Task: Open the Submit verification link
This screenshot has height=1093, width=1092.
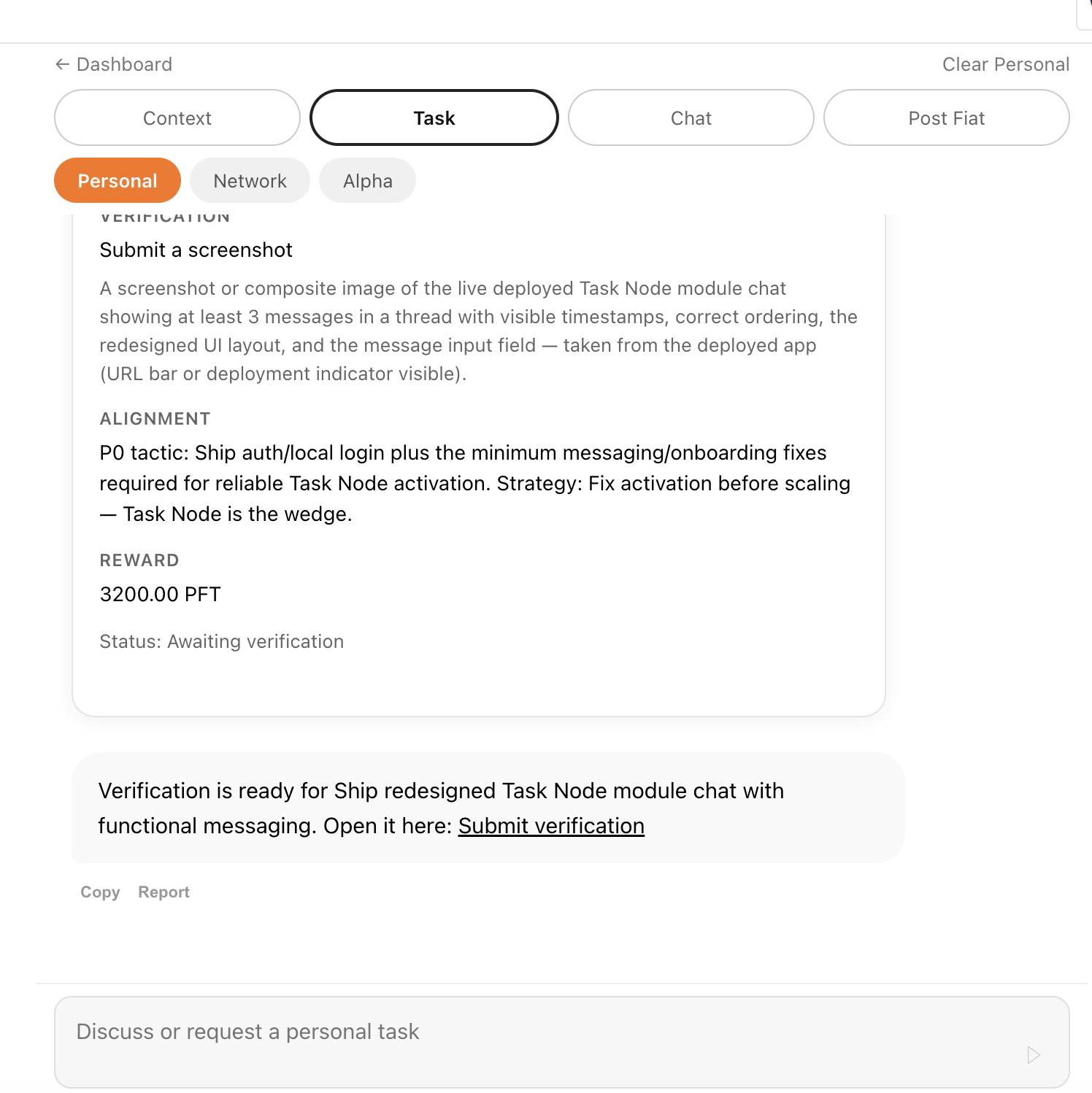Action: pyautogui.click(x=550, y=825)
